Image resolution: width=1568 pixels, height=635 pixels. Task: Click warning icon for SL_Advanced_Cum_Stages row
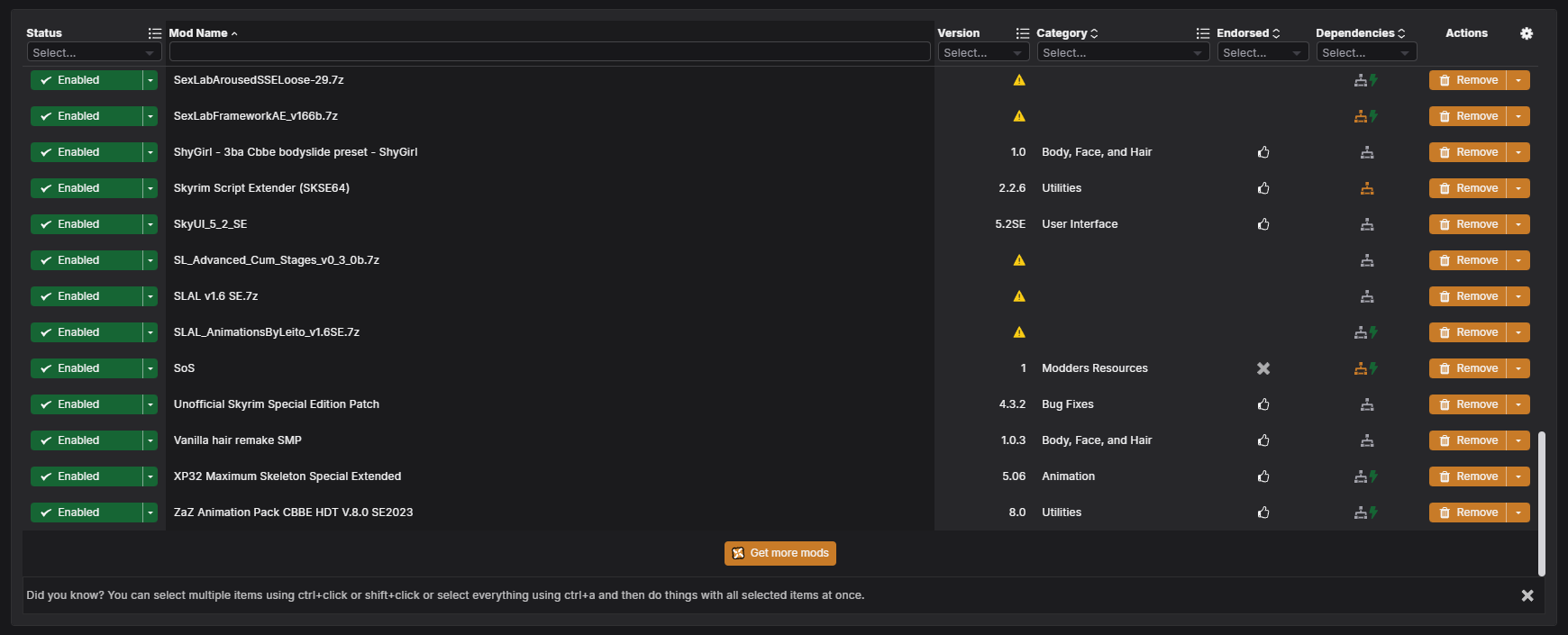click(1019, 260)
